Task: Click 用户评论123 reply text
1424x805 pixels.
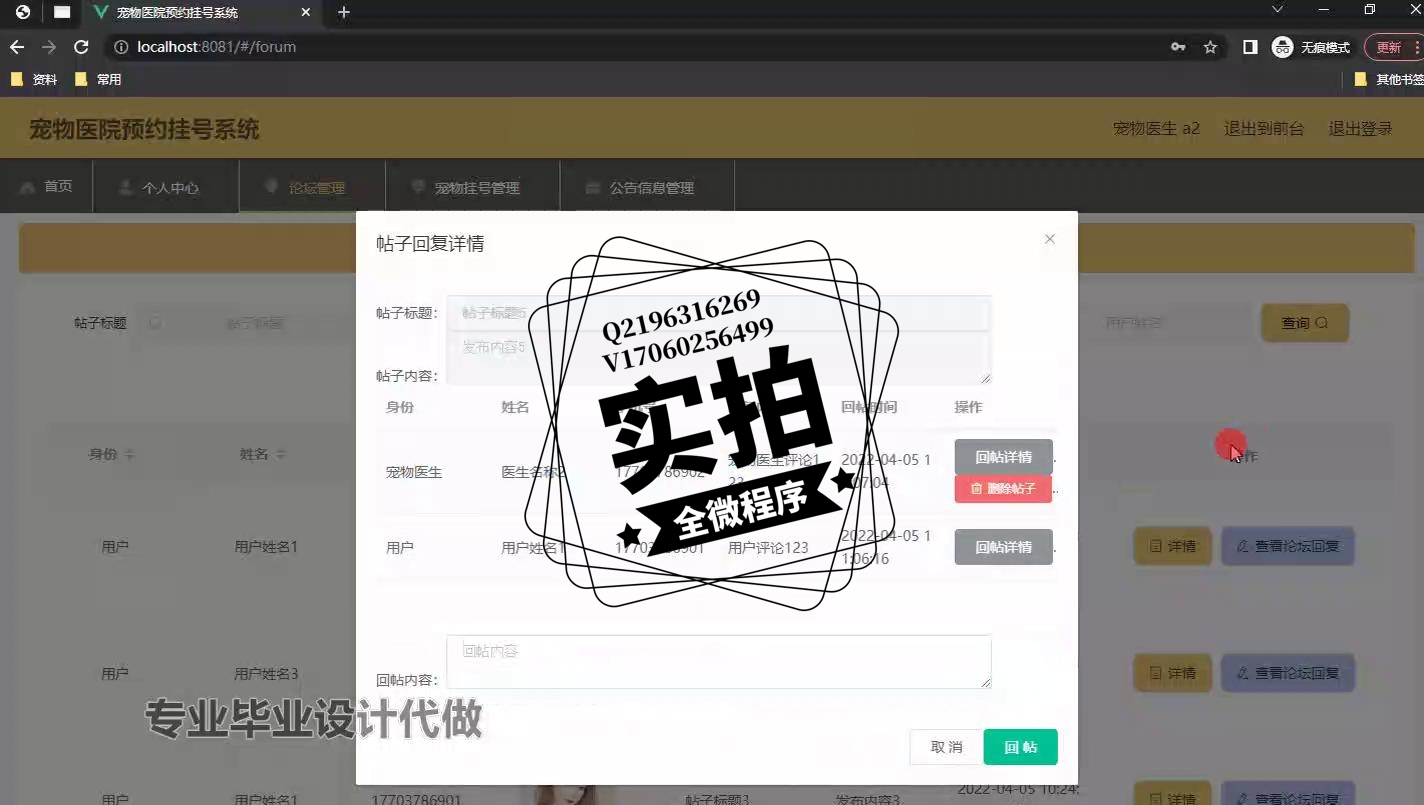Action: point(768,547)
